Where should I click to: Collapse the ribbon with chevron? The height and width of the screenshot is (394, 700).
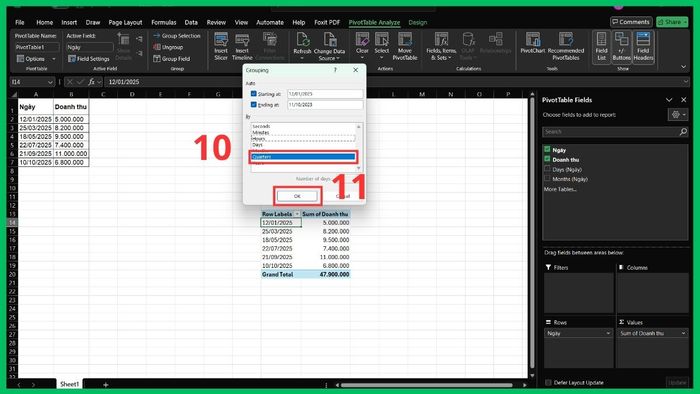click(x=683, y=67)
